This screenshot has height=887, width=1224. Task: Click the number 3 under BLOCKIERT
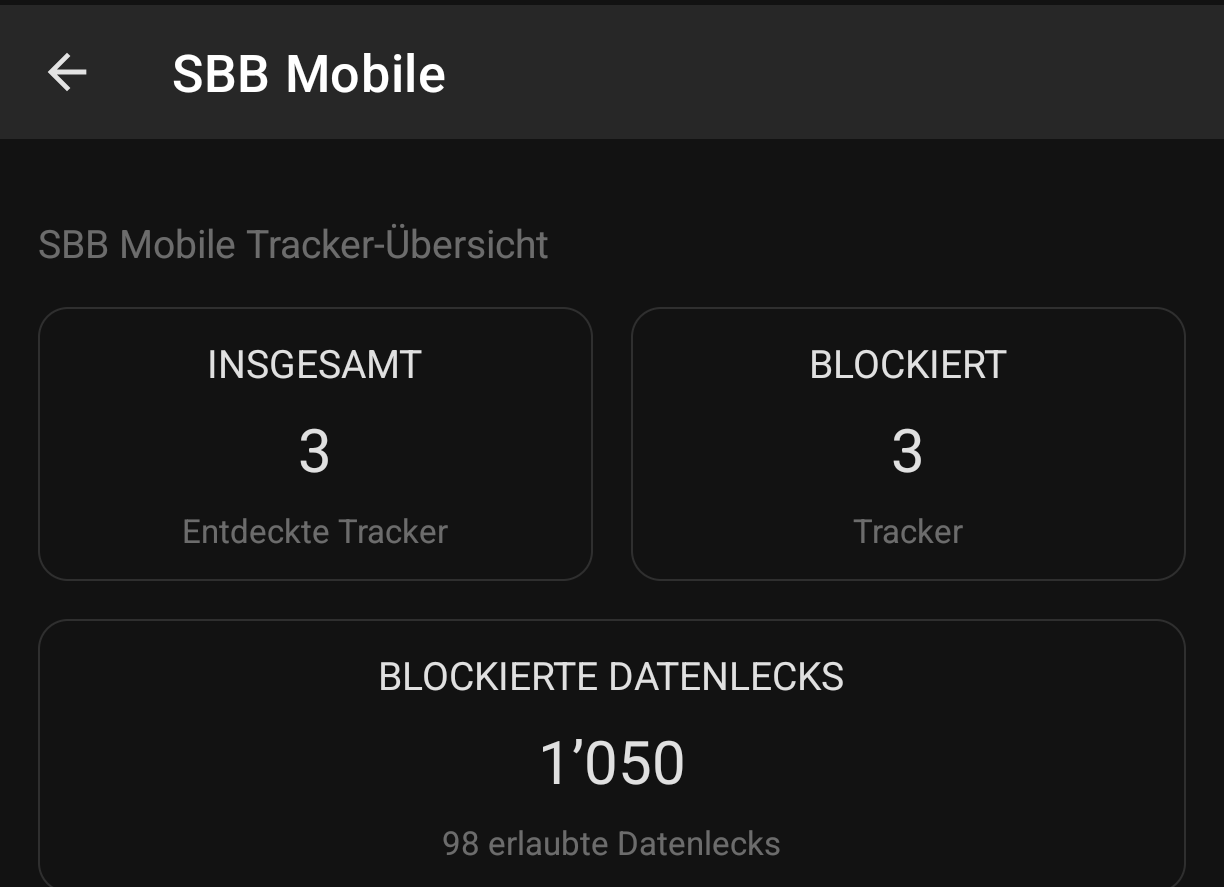[x=907, y=452]
